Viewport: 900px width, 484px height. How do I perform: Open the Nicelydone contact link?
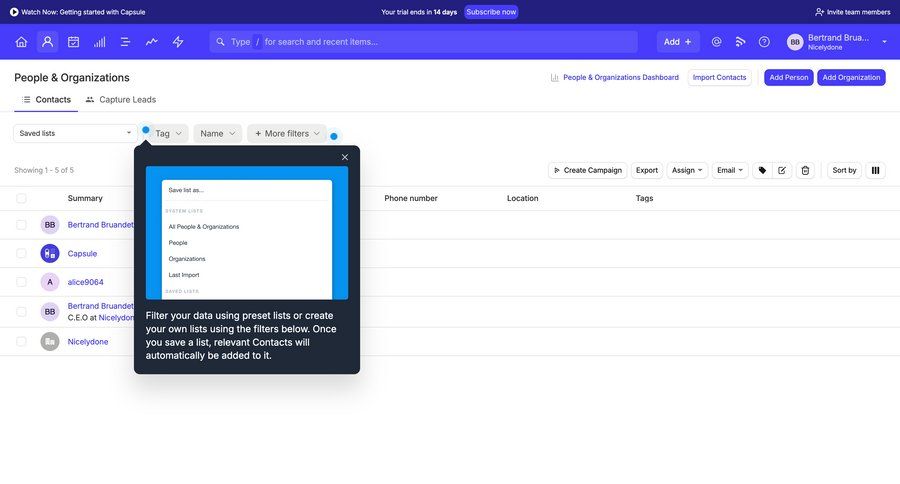point(88,342)
